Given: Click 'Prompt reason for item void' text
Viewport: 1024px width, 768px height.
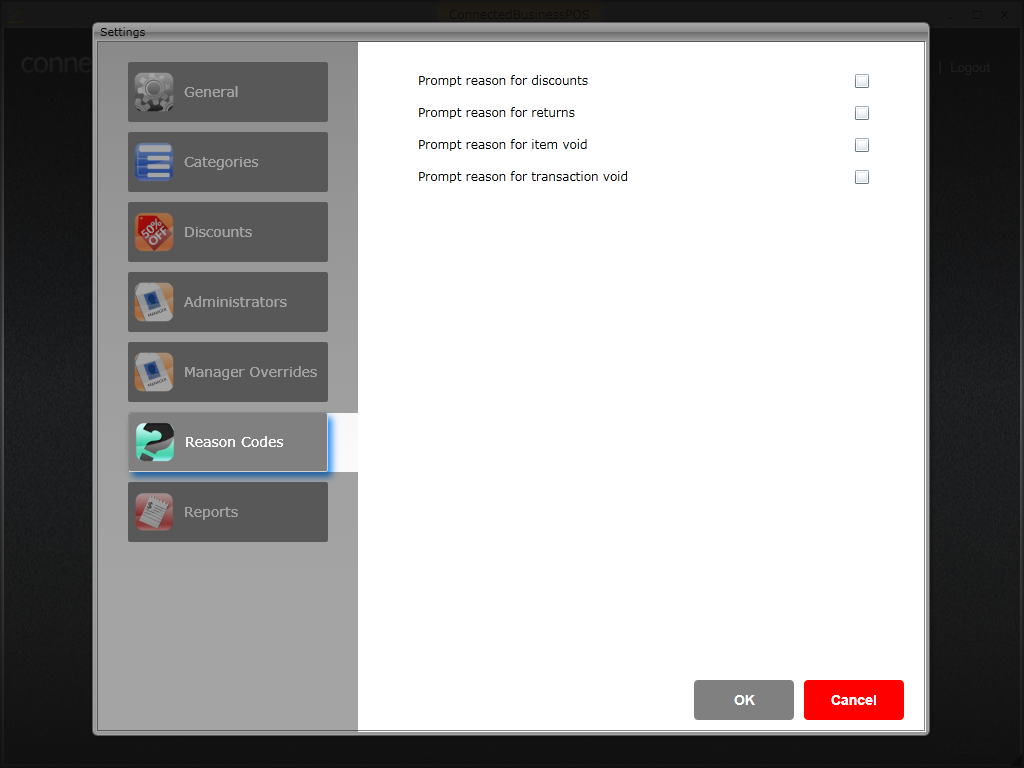Looking at the screenshot, I should pos(502,144).
